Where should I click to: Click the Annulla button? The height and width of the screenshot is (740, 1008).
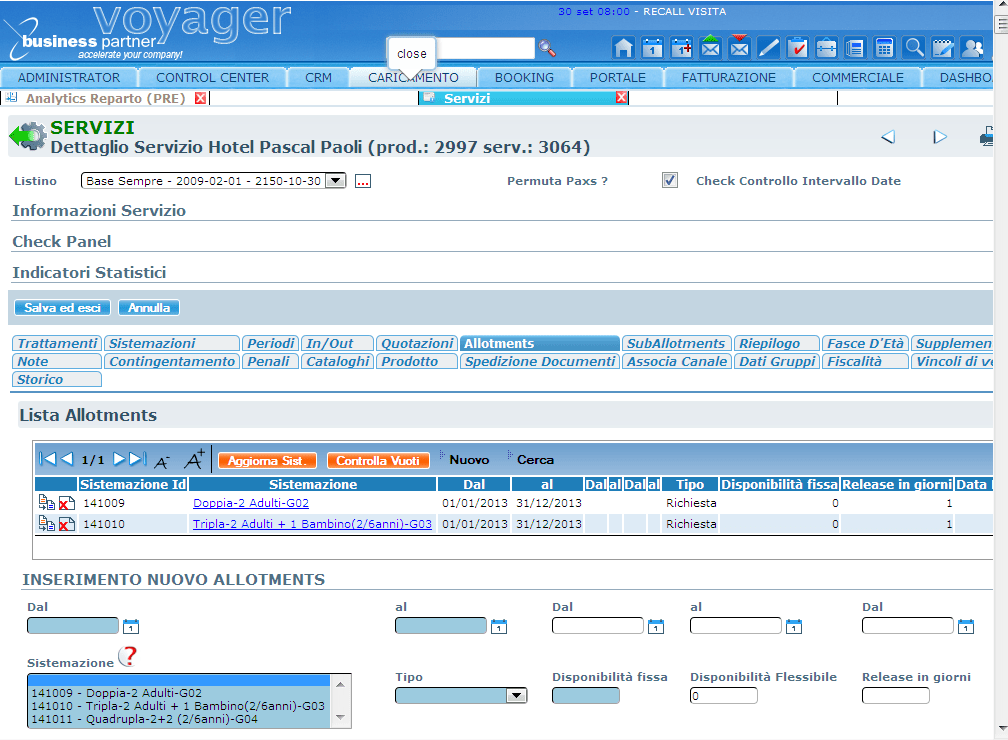point(148,308)
